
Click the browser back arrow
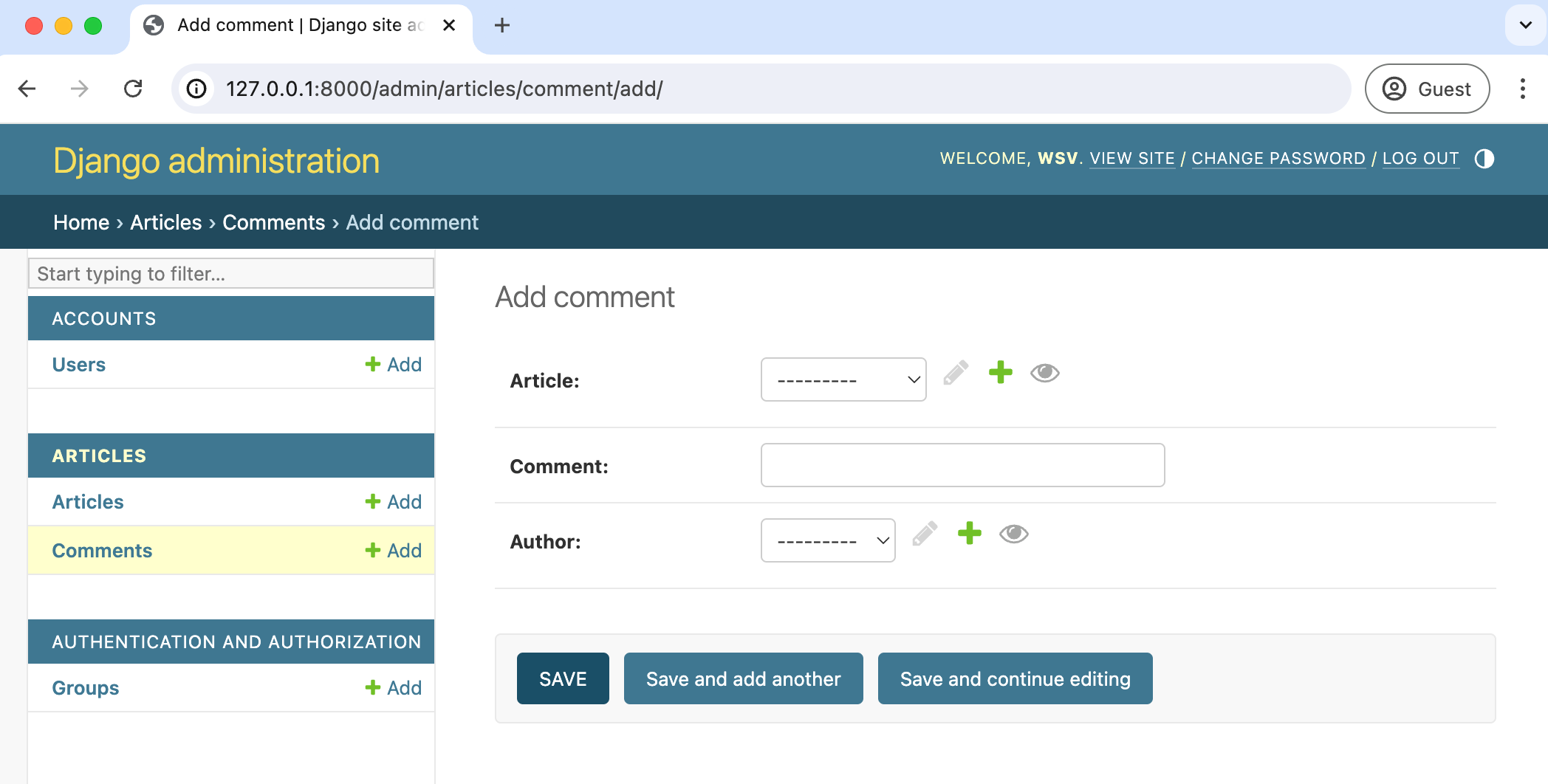coord(27,89)
